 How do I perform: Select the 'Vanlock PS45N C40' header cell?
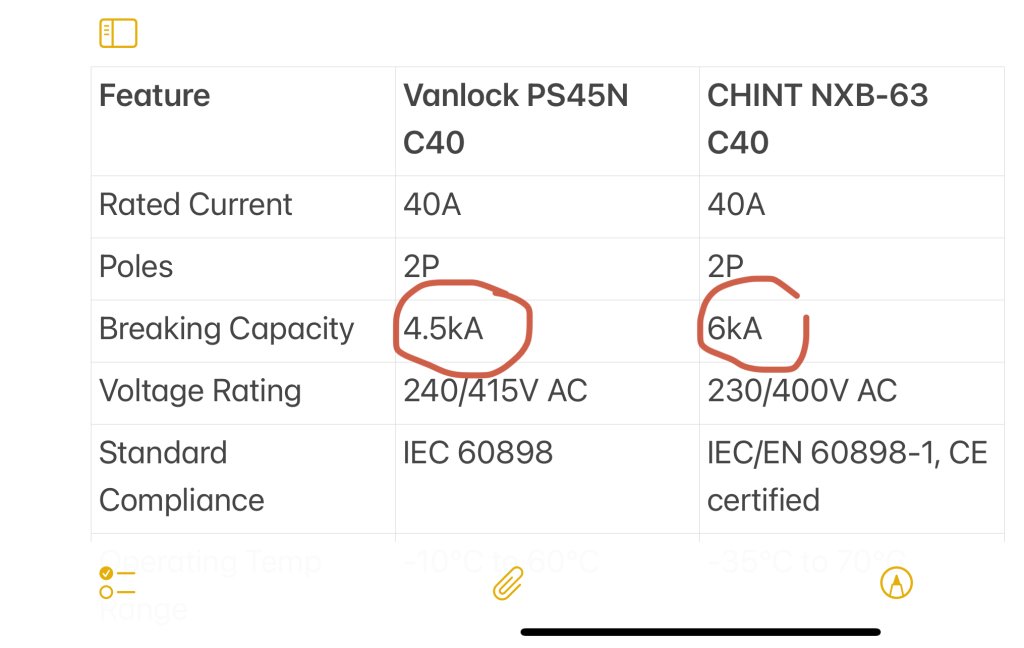[x=547, y=121]
